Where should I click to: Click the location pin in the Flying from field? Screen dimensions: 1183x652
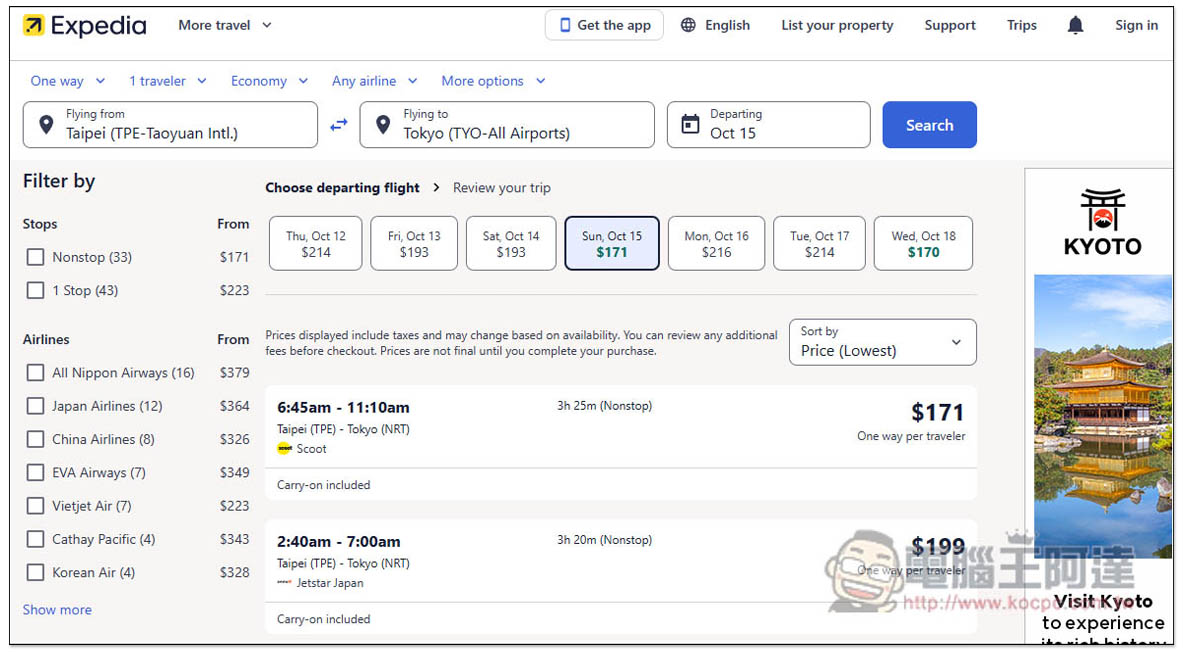coord(45,125)
